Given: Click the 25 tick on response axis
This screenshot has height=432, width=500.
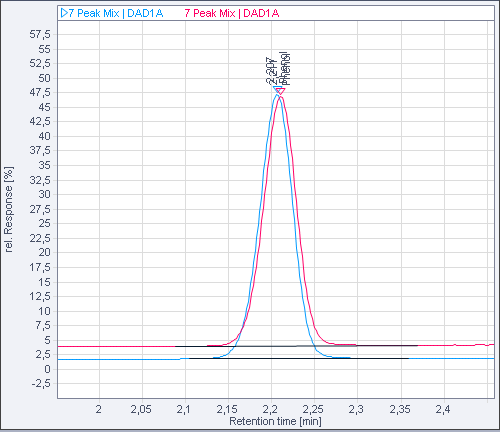Looking at the screenshot, I should tap(45, 223).
